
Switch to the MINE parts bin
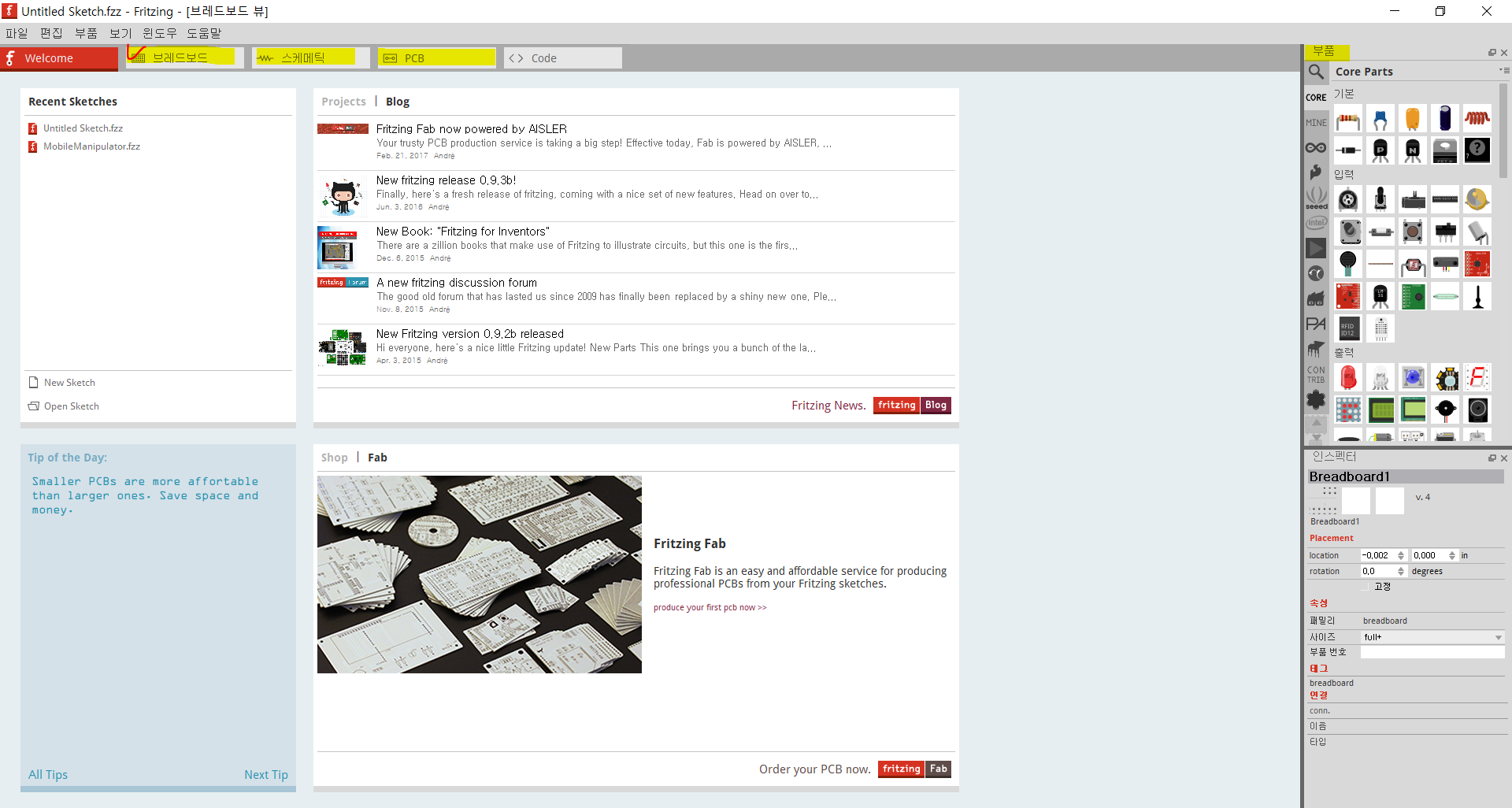[1316, 123]
